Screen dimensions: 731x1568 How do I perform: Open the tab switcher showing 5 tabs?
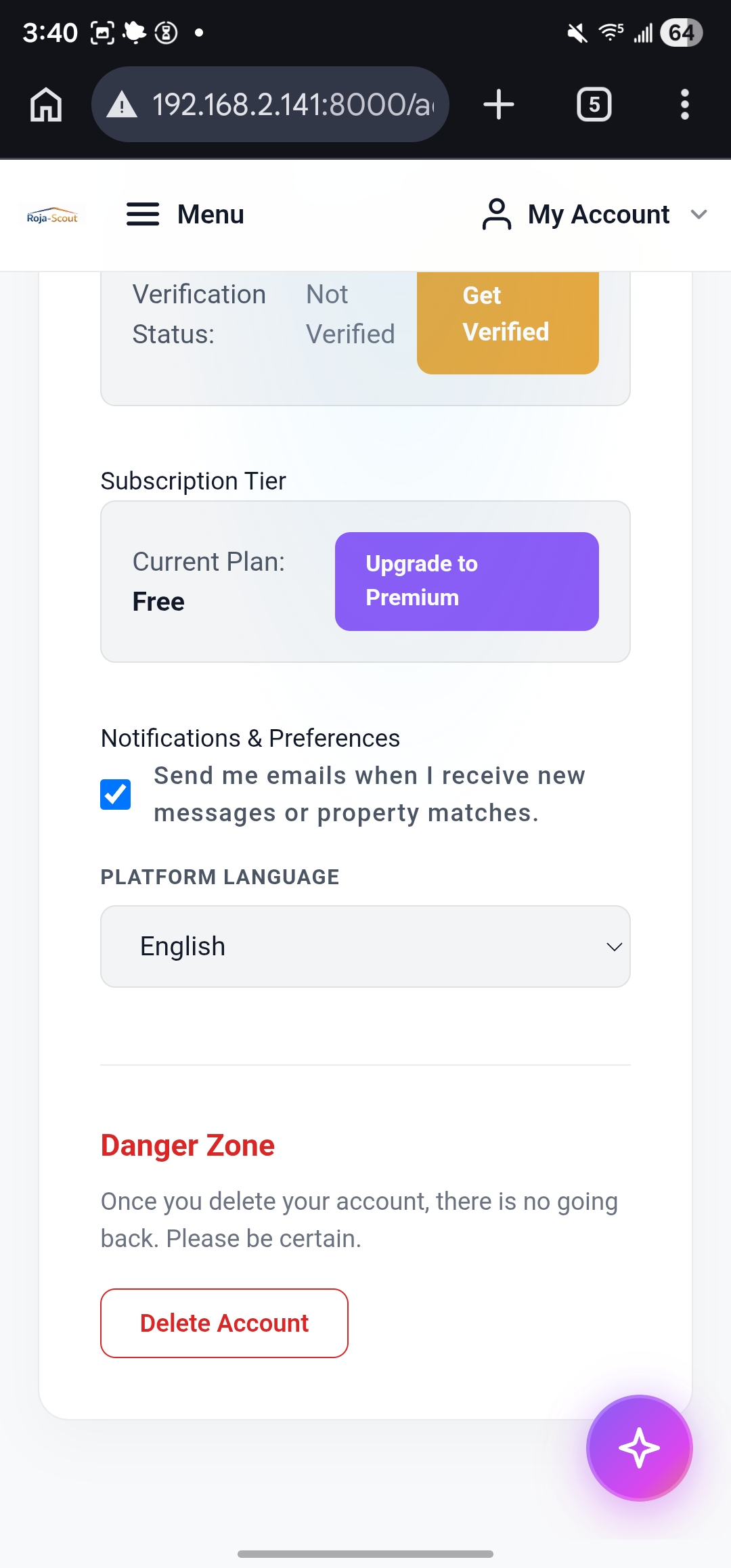[594, 105]
